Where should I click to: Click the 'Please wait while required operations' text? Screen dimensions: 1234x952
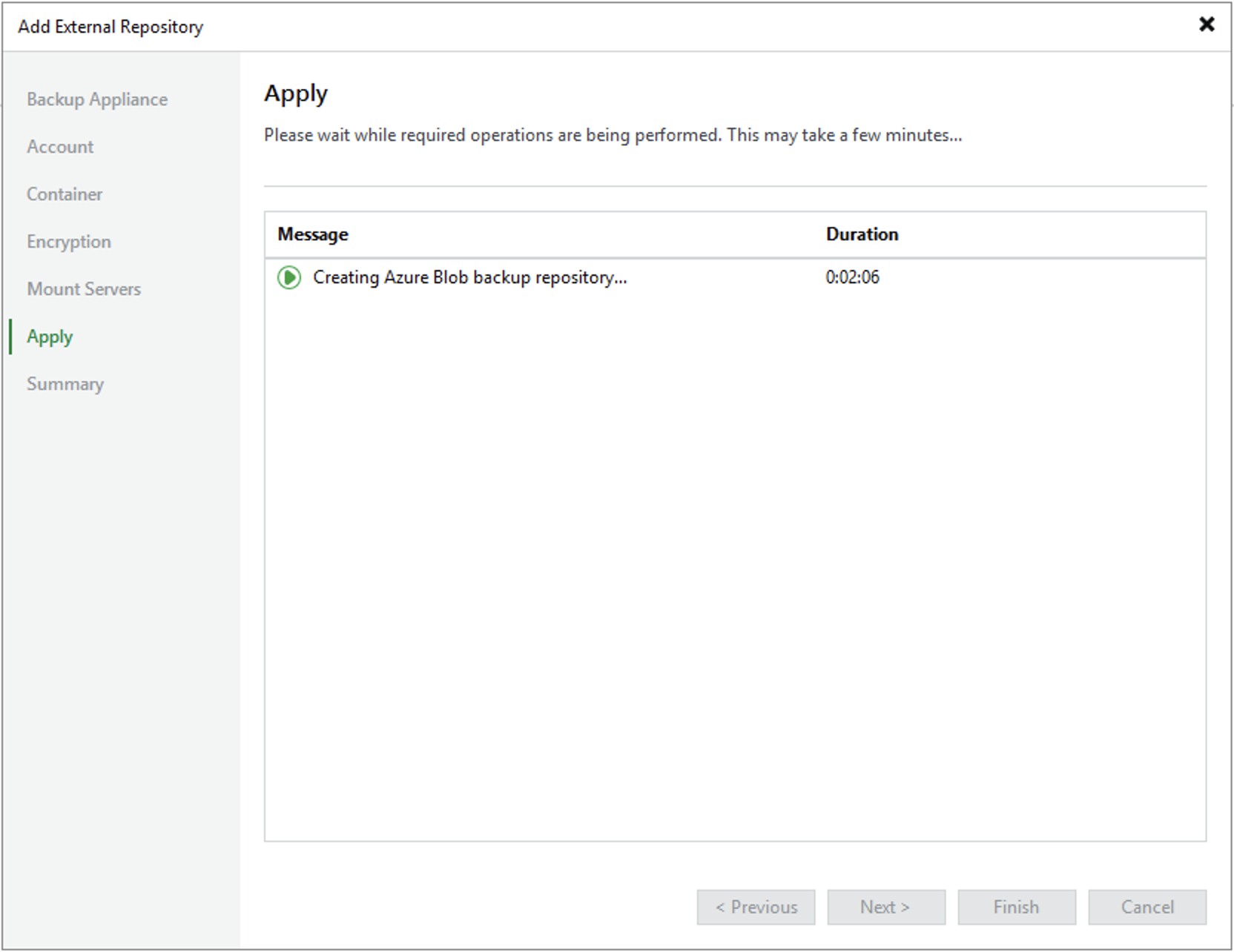(613, 135)
